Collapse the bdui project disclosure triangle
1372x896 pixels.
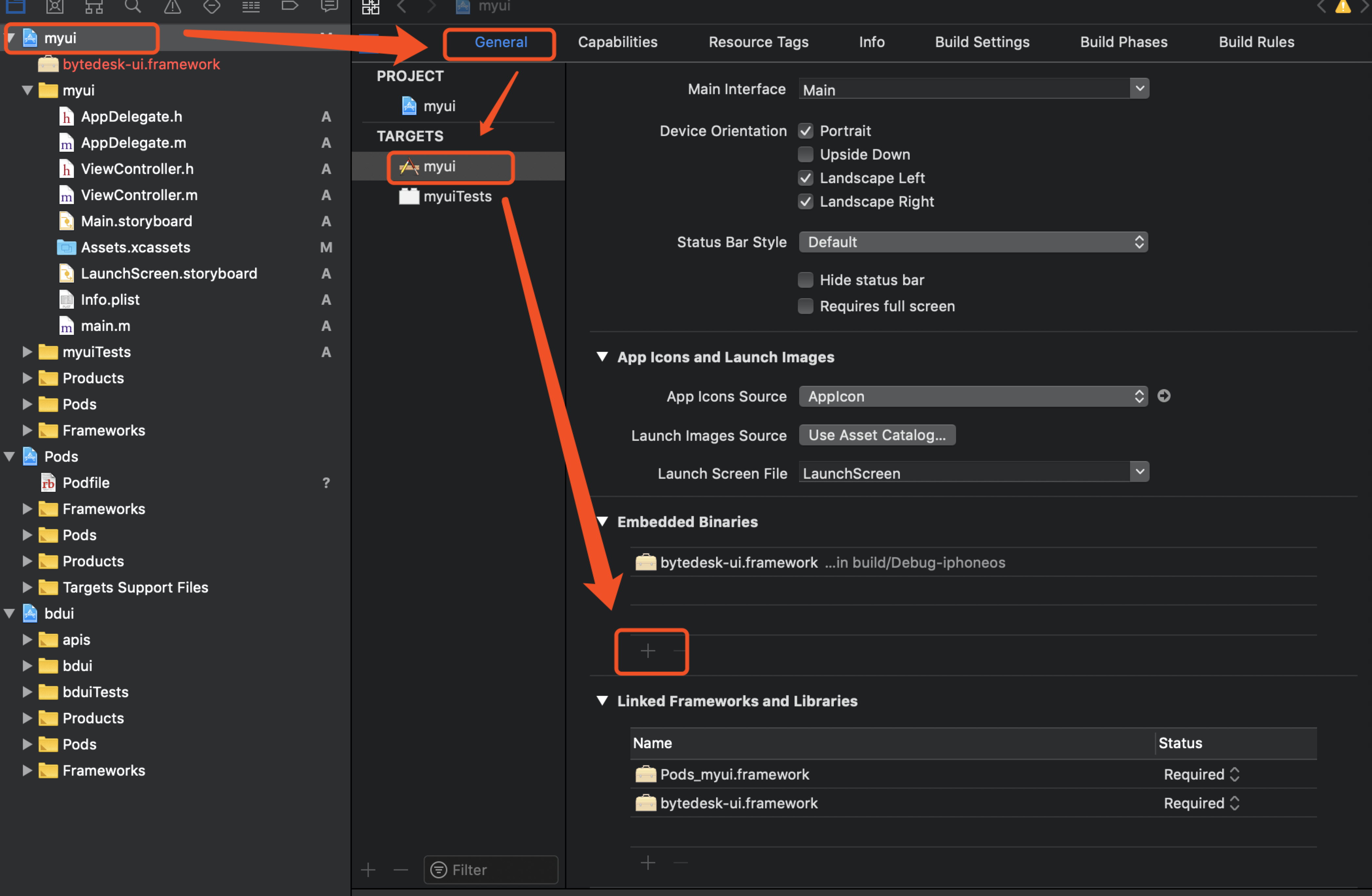click(x=9, y=613)
